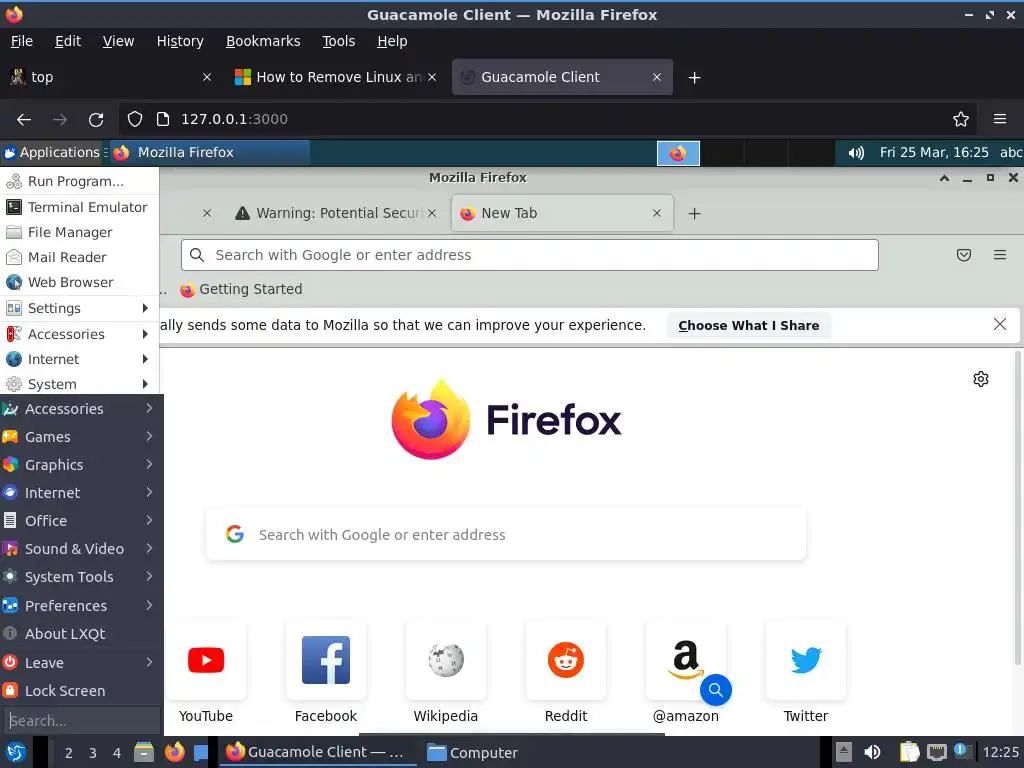The width and height of the screenshot is (1024, 768).
Task: Expand LXQt Office submenu
Action: pos(80,520)
